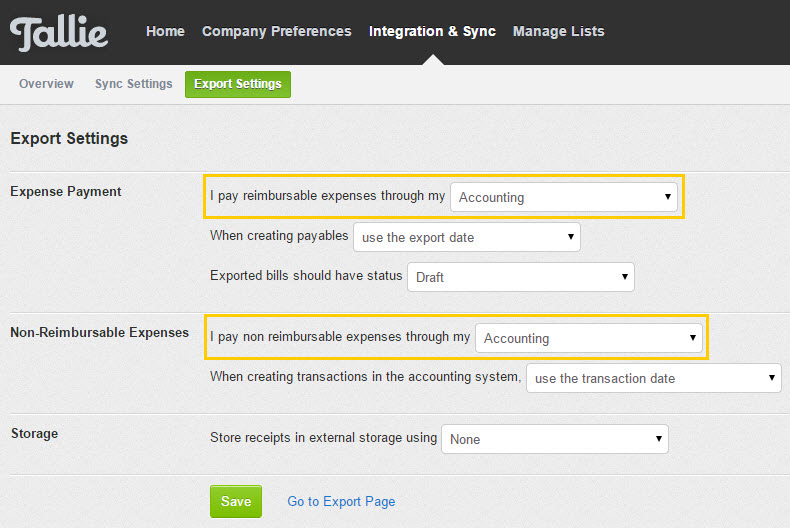Image resolution: width=790 pixels, height=528 pixels.
Task: Open Manage Lists page
Action: coord(558,31)
